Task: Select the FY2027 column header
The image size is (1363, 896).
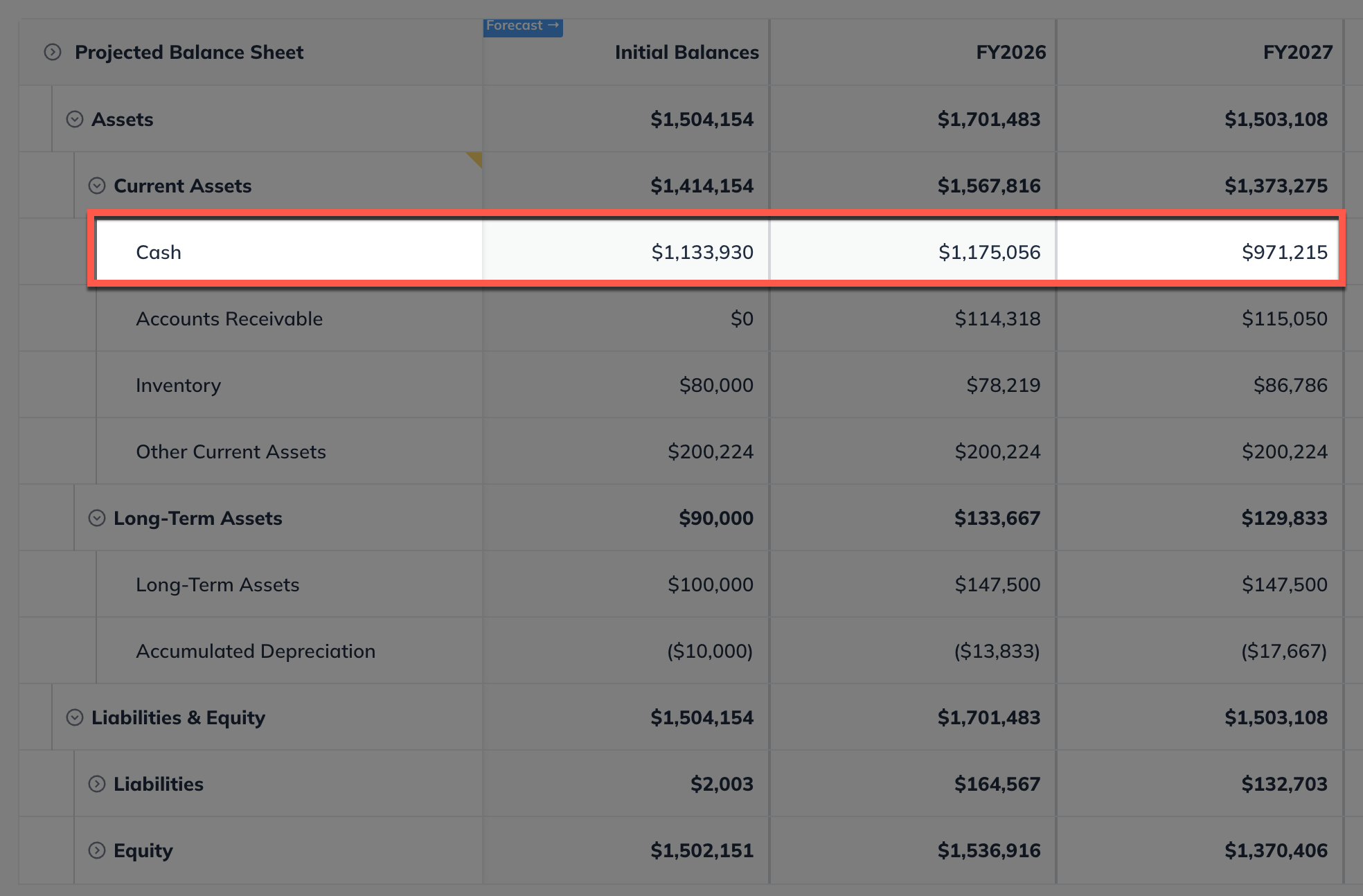Action: pos(1297,52)
